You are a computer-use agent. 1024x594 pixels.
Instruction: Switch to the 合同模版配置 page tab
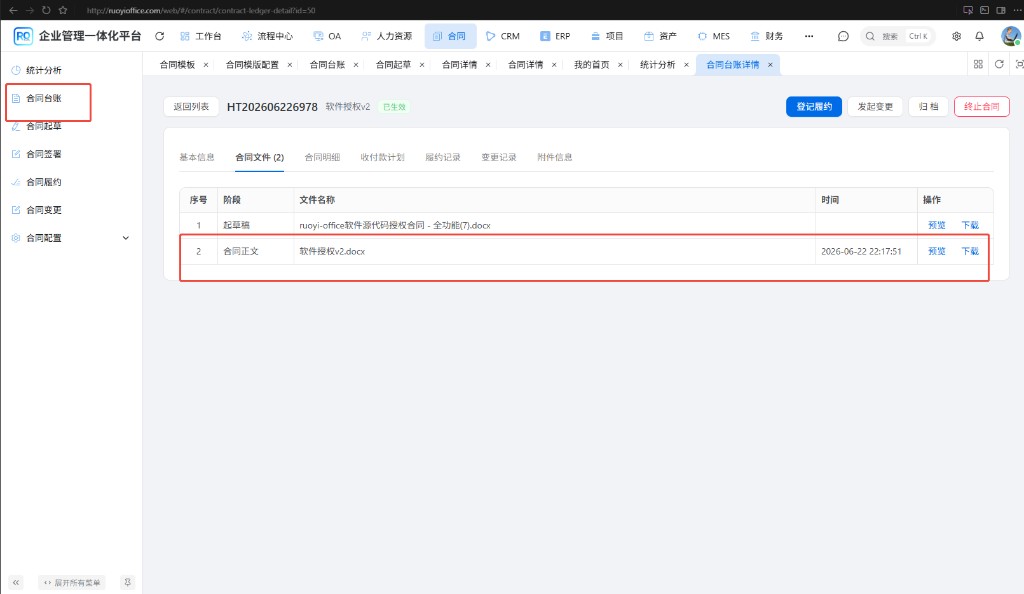pos(252,65)
